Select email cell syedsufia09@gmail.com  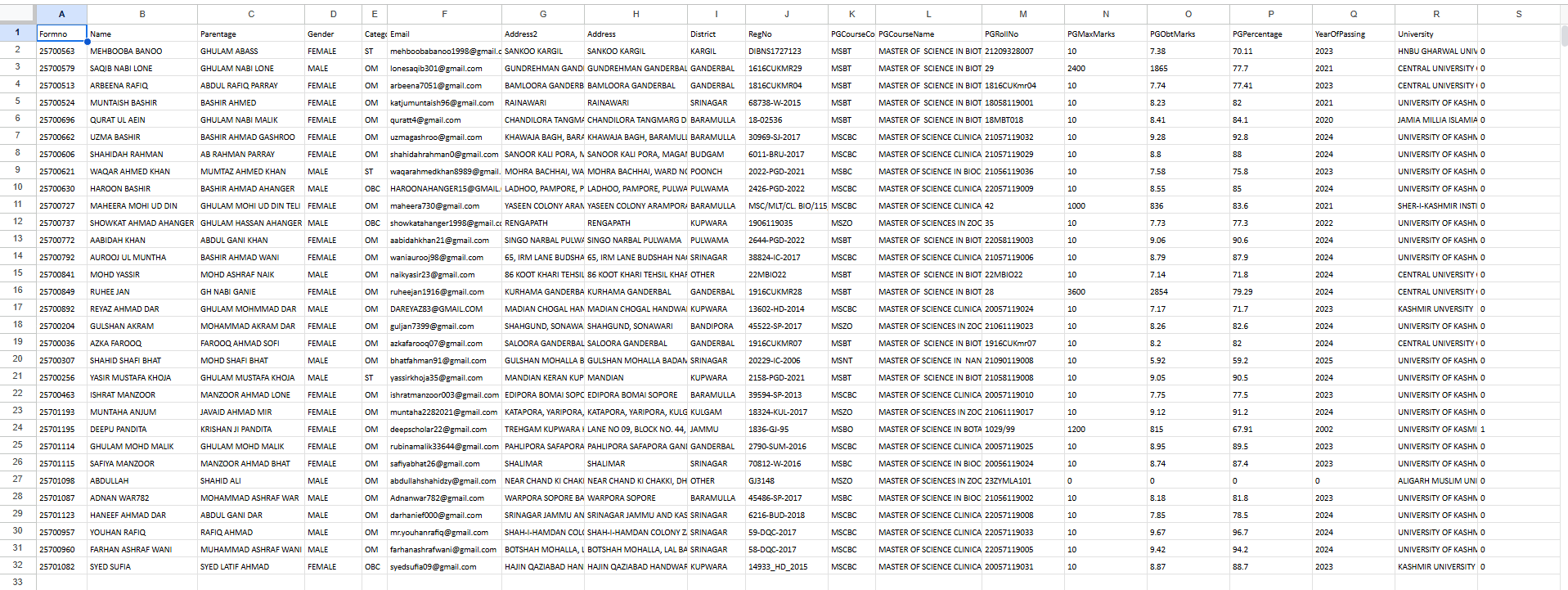coord(444,566)
